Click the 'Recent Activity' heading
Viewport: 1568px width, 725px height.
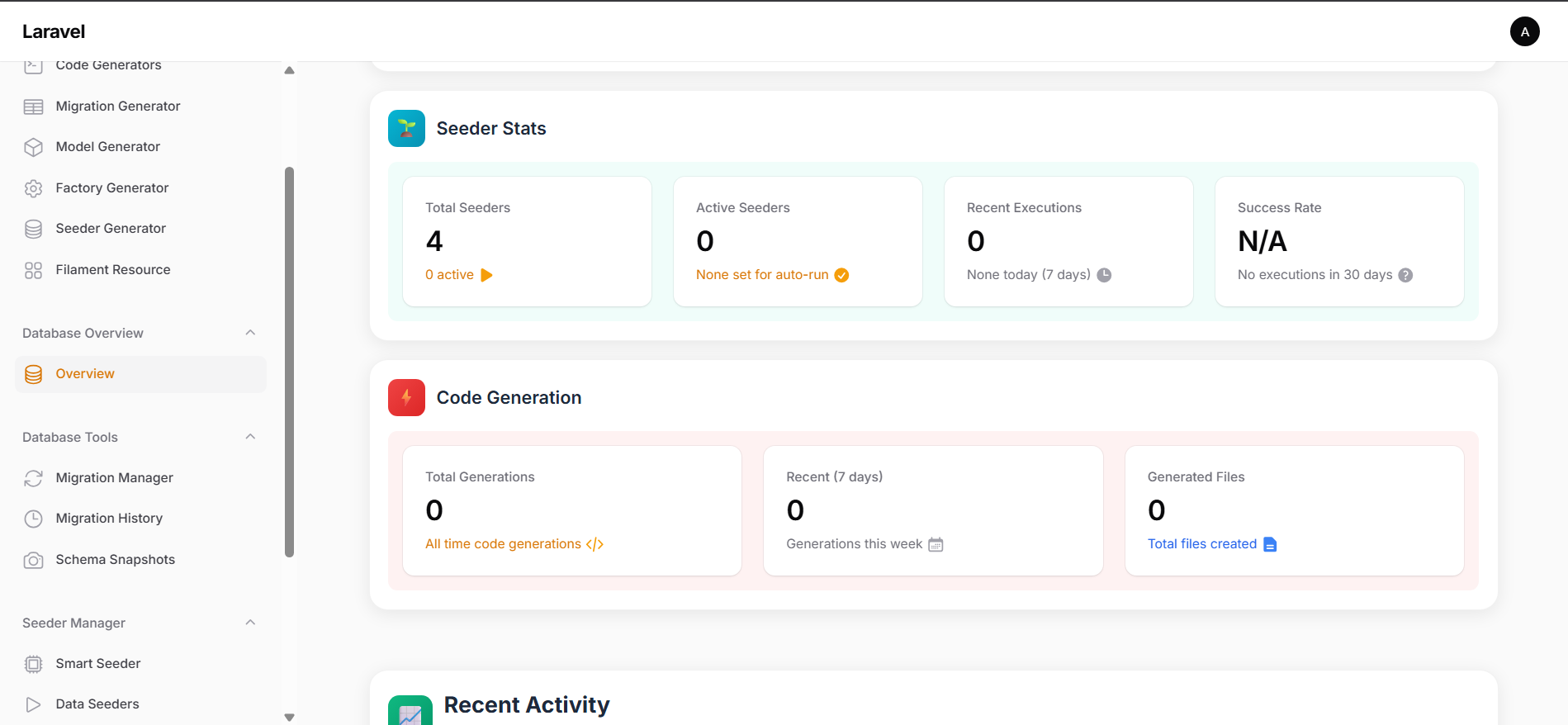[x=527, y=705]
